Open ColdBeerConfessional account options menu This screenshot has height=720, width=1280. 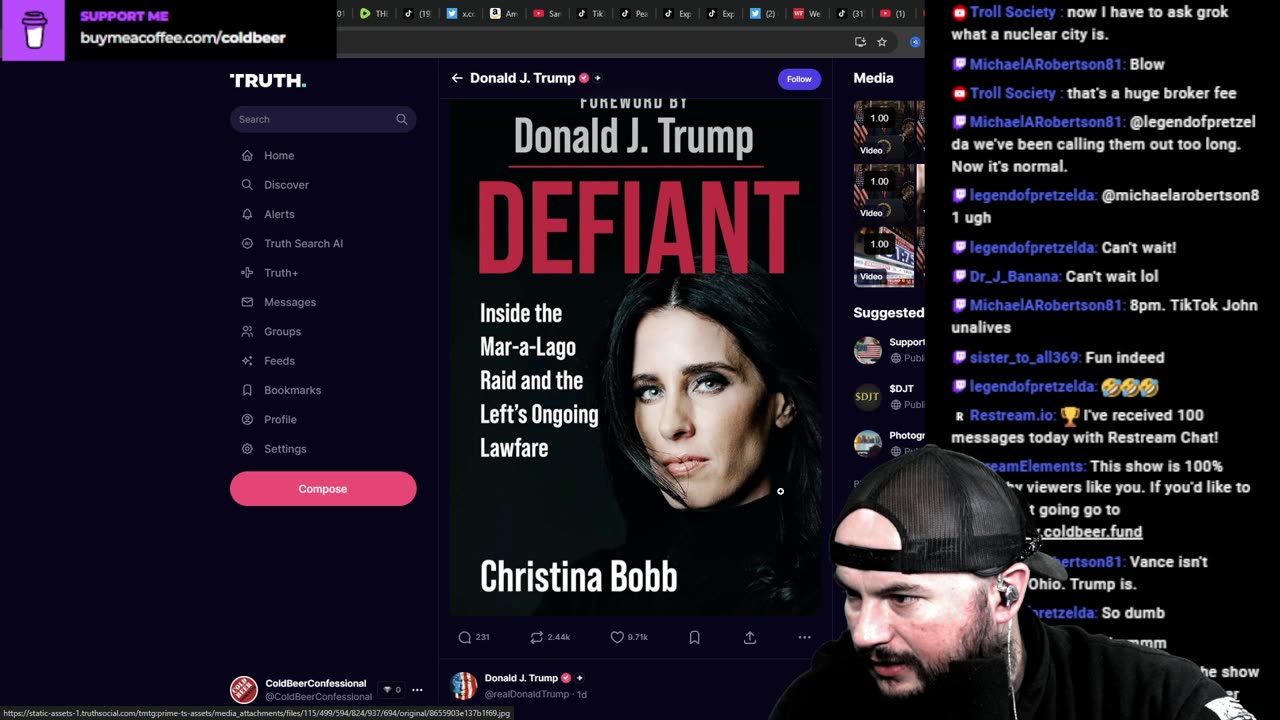coord(417,690)
